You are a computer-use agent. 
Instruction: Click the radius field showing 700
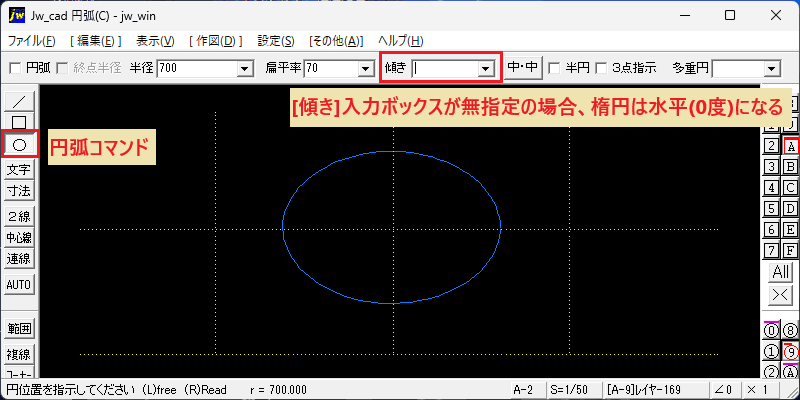pos(197,68)
